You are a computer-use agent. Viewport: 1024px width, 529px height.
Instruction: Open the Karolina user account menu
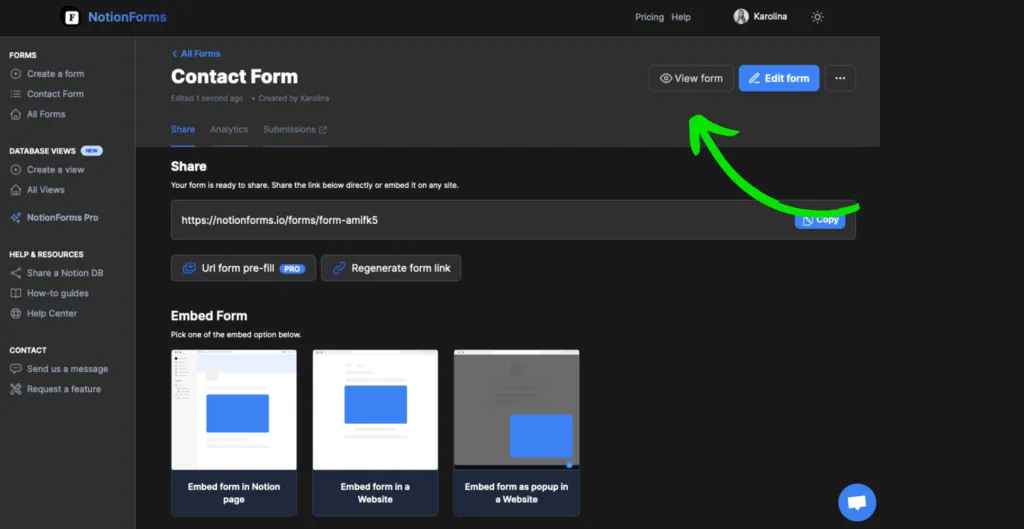[x=762, y=17]
